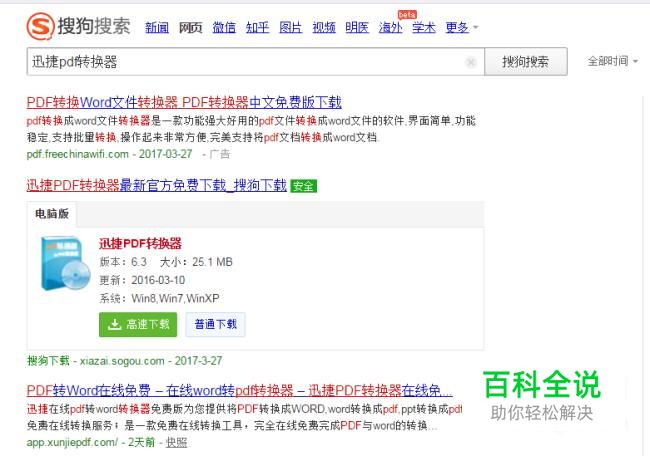
Task: Open the 新闻 search category
Action: coord(157,28)
